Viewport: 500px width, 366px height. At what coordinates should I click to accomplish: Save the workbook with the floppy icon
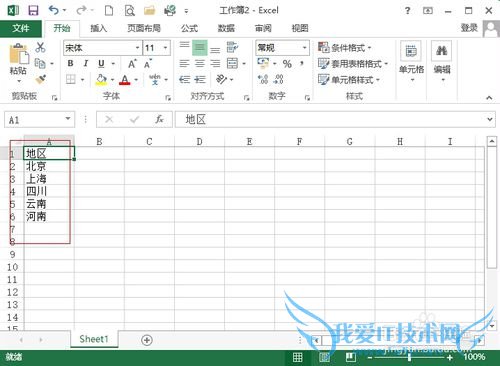[x=33, y=11]
